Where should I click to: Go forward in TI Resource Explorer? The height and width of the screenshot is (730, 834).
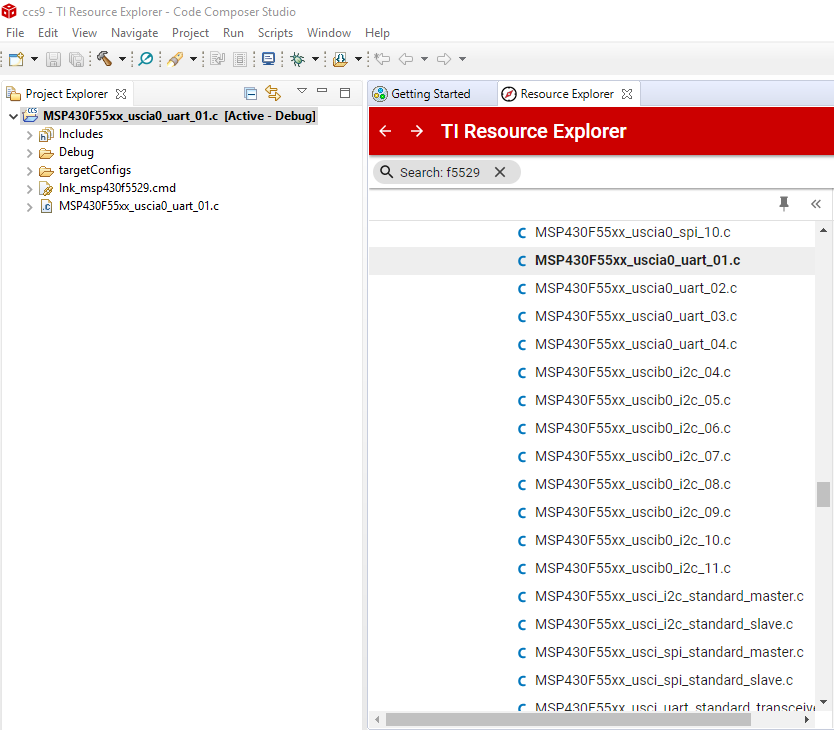pyautogui.click(x=417, y=131)
